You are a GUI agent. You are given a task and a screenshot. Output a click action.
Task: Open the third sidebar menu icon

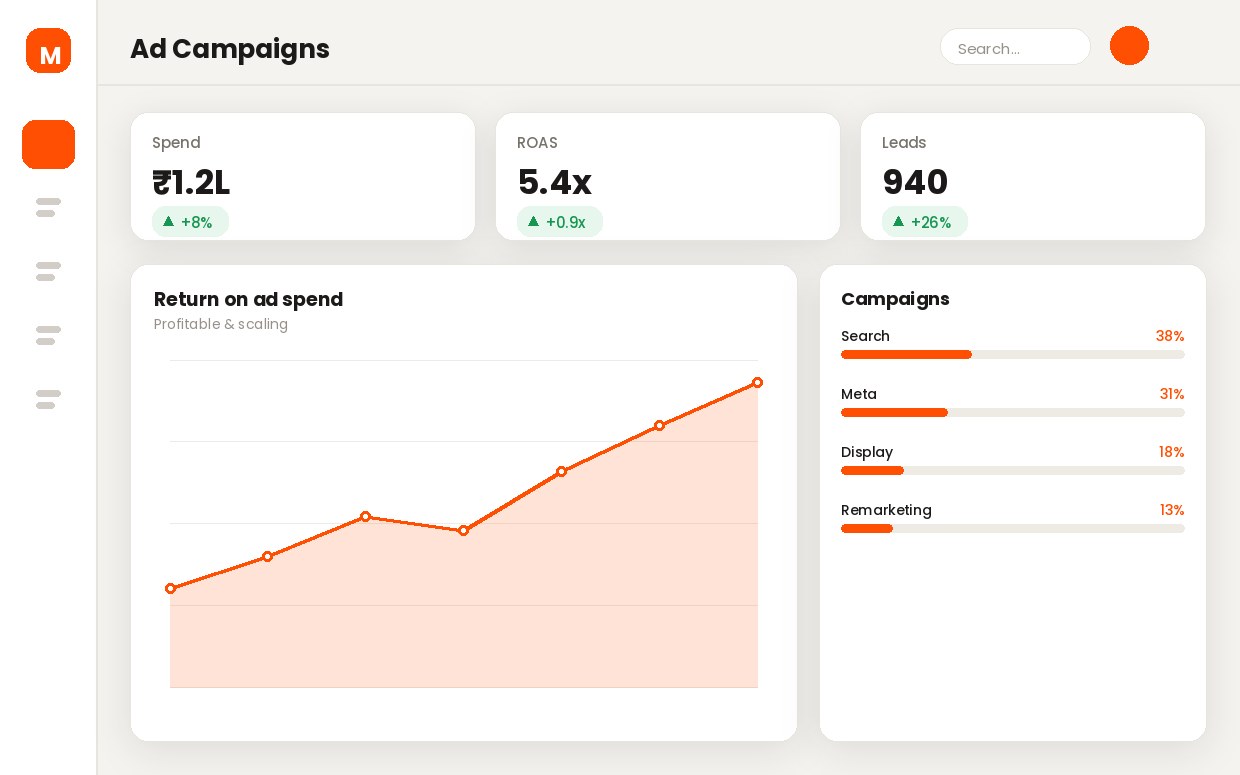pos(48,271)
